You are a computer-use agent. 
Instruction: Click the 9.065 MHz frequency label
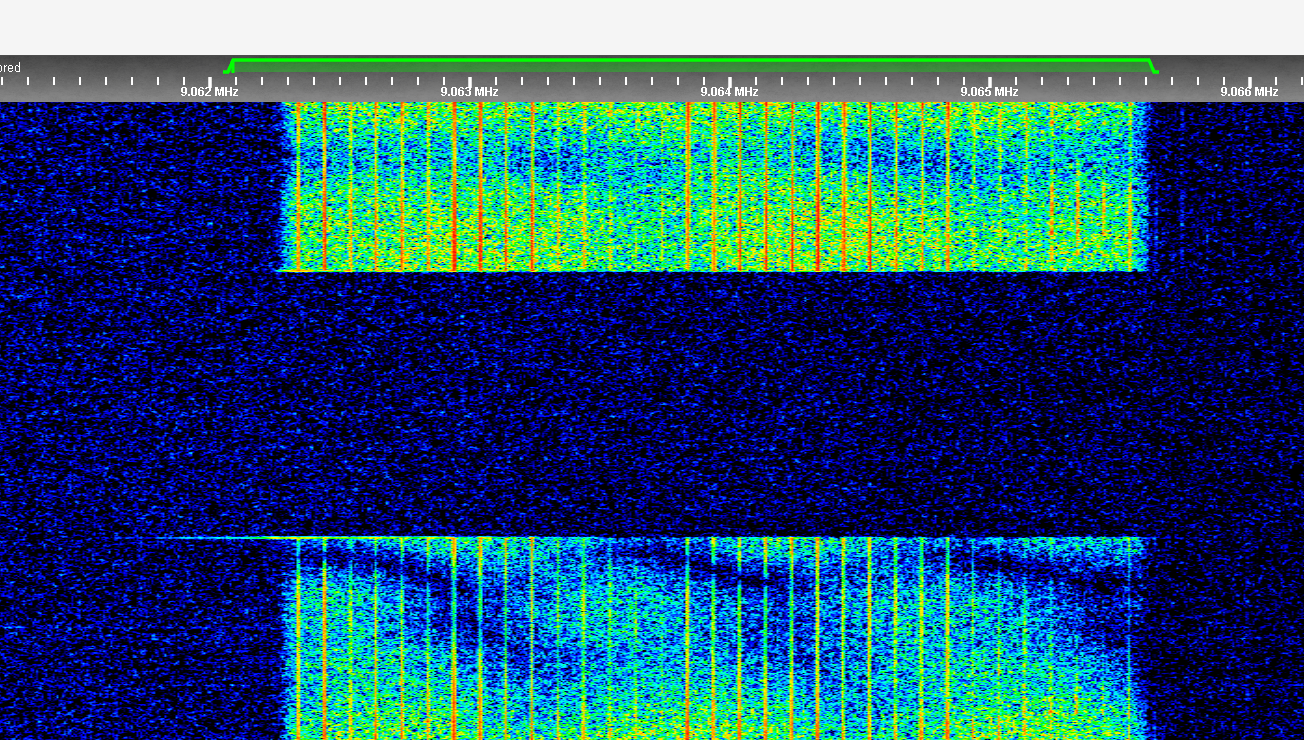tap(989, 92)
